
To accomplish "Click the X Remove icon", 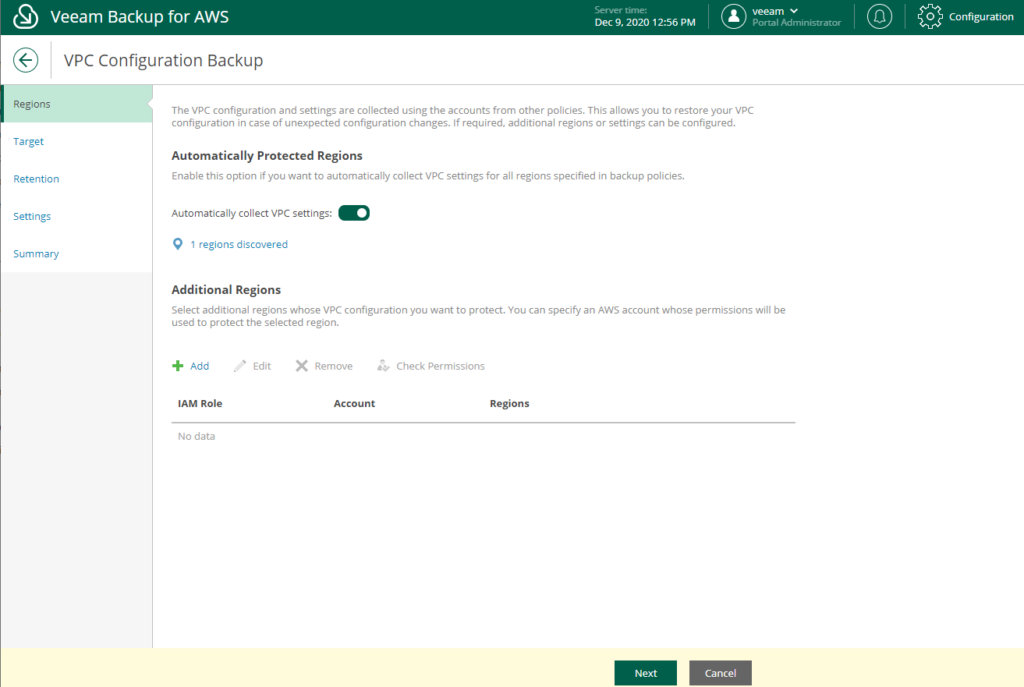I will click(302, 366).
